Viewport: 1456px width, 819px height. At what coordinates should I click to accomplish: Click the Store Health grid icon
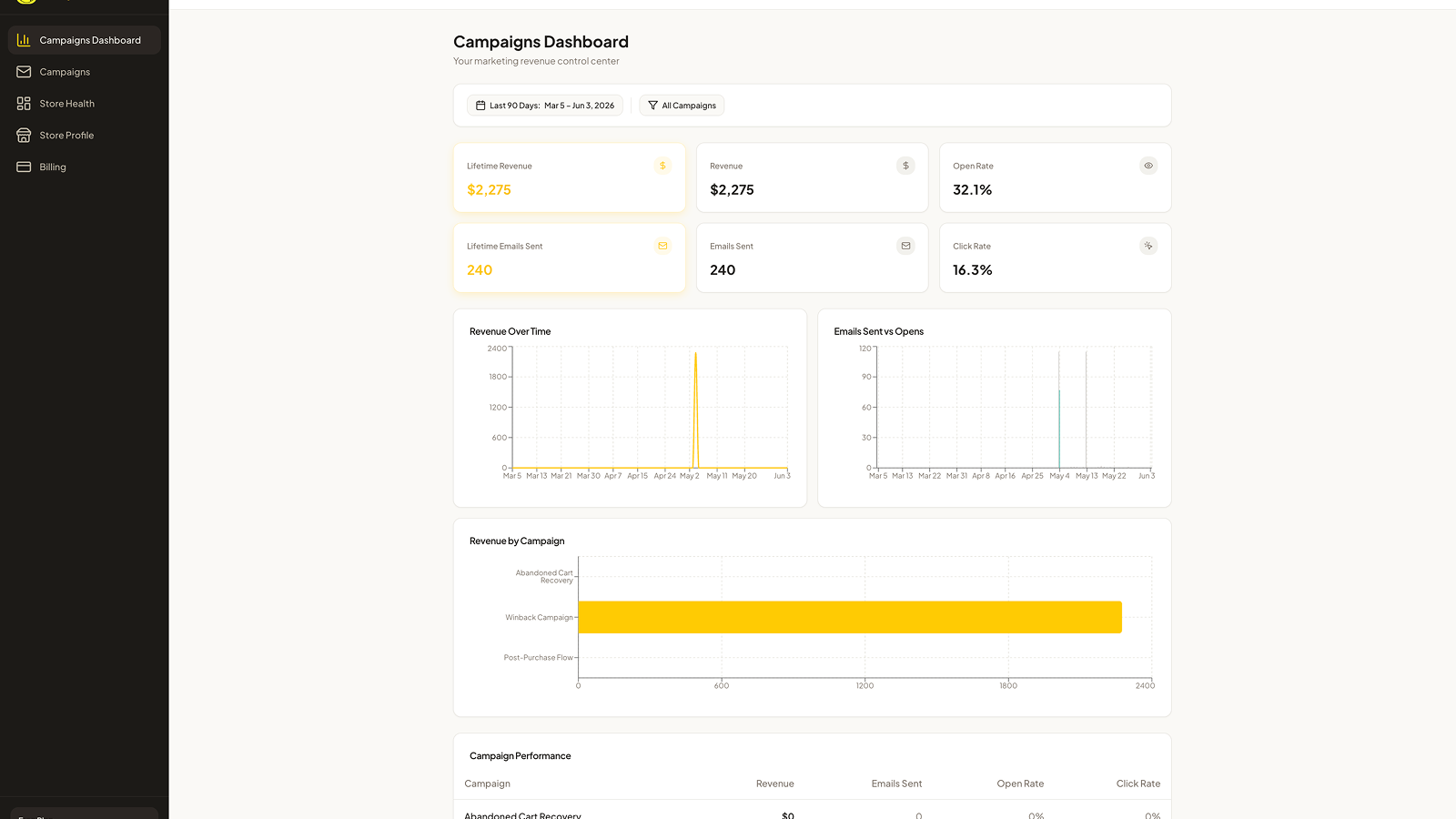click(x=24, y=104)
